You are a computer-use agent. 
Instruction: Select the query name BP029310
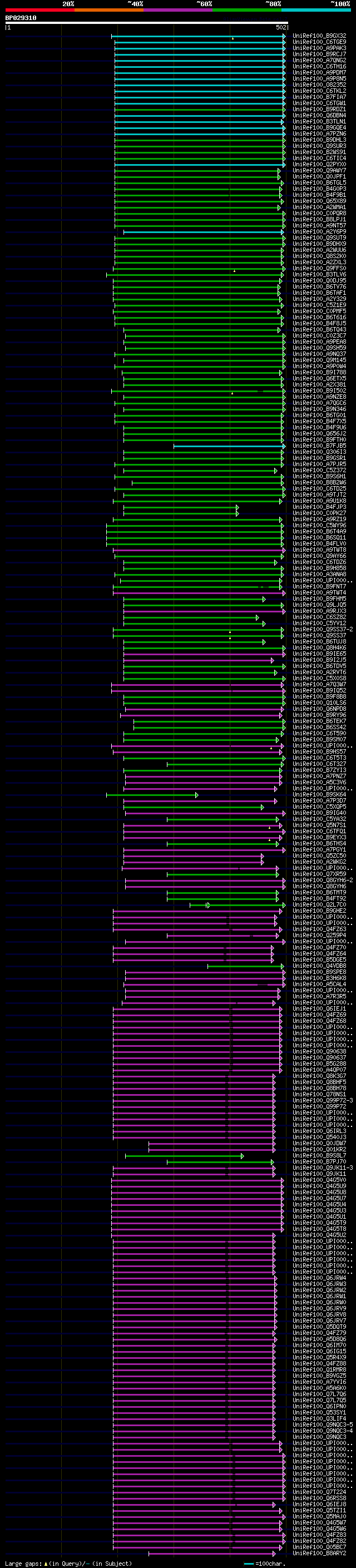pyautogui.click(x=21, y=18)
